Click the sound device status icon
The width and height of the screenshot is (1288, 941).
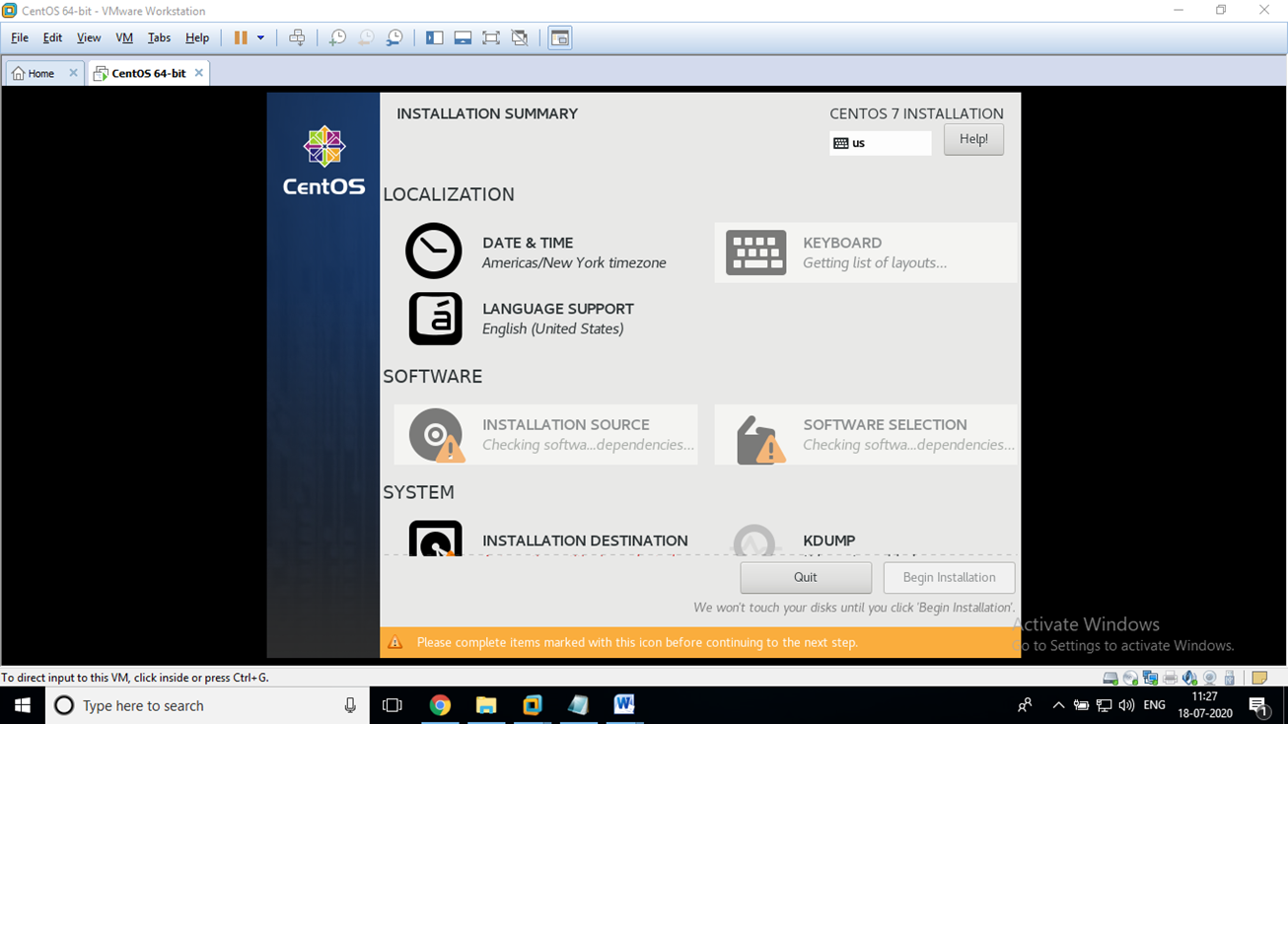1189,678
